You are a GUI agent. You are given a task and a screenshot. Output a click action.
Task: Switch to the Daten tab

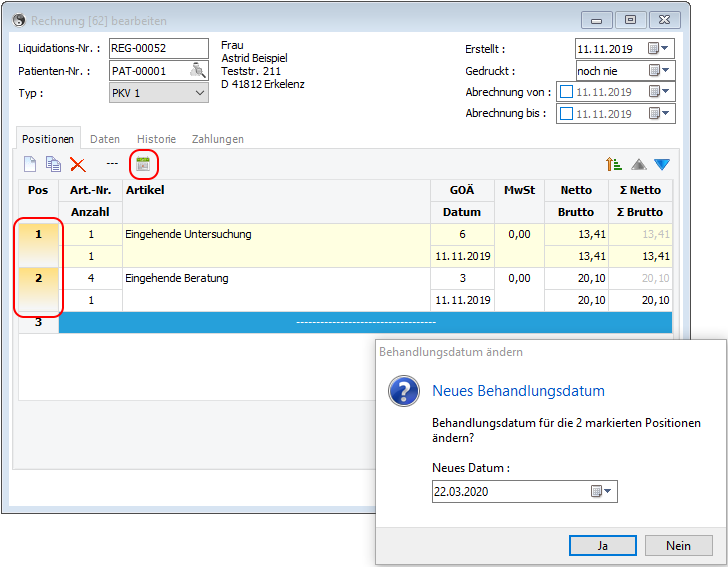click(105, 139)
